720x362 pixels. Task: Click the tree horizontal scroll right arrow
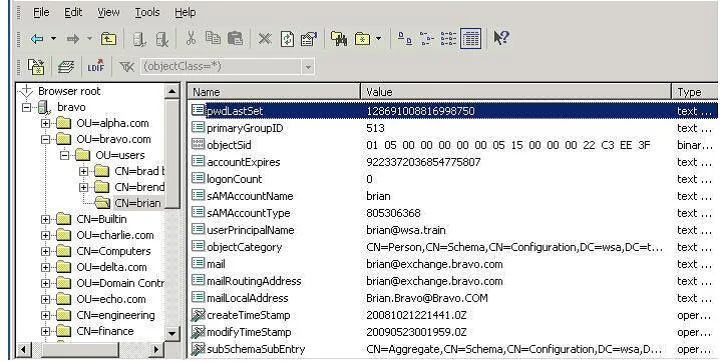(x=156, y=350)
